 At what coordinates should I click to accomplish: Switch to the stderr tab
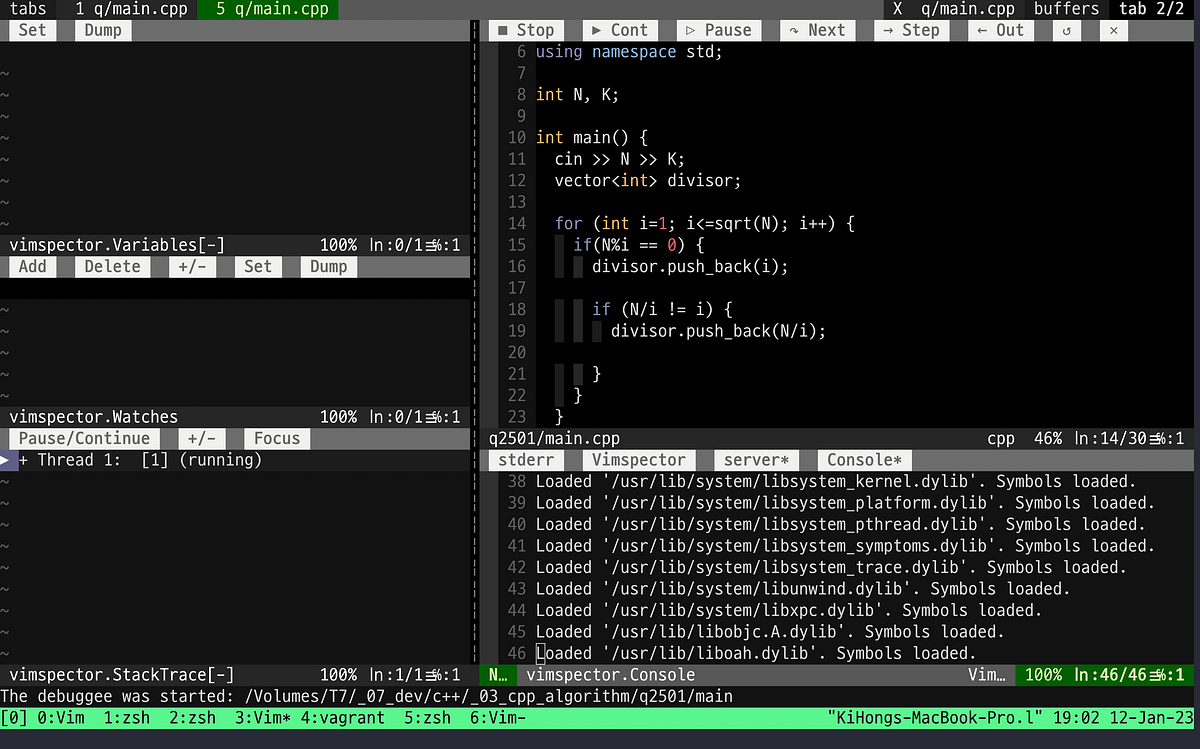525,459
